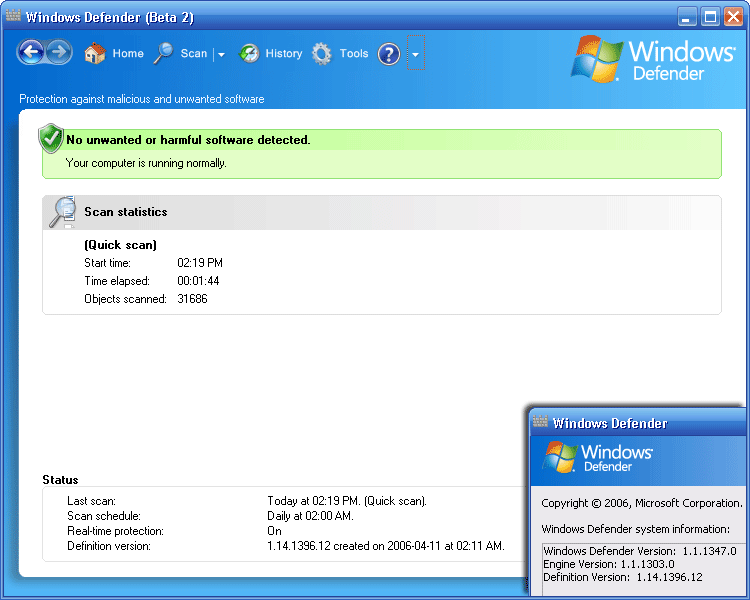The width and height of the screenshot is (750, 600).
Task: Open Help via the question mark icon
Action: [389, 54]
